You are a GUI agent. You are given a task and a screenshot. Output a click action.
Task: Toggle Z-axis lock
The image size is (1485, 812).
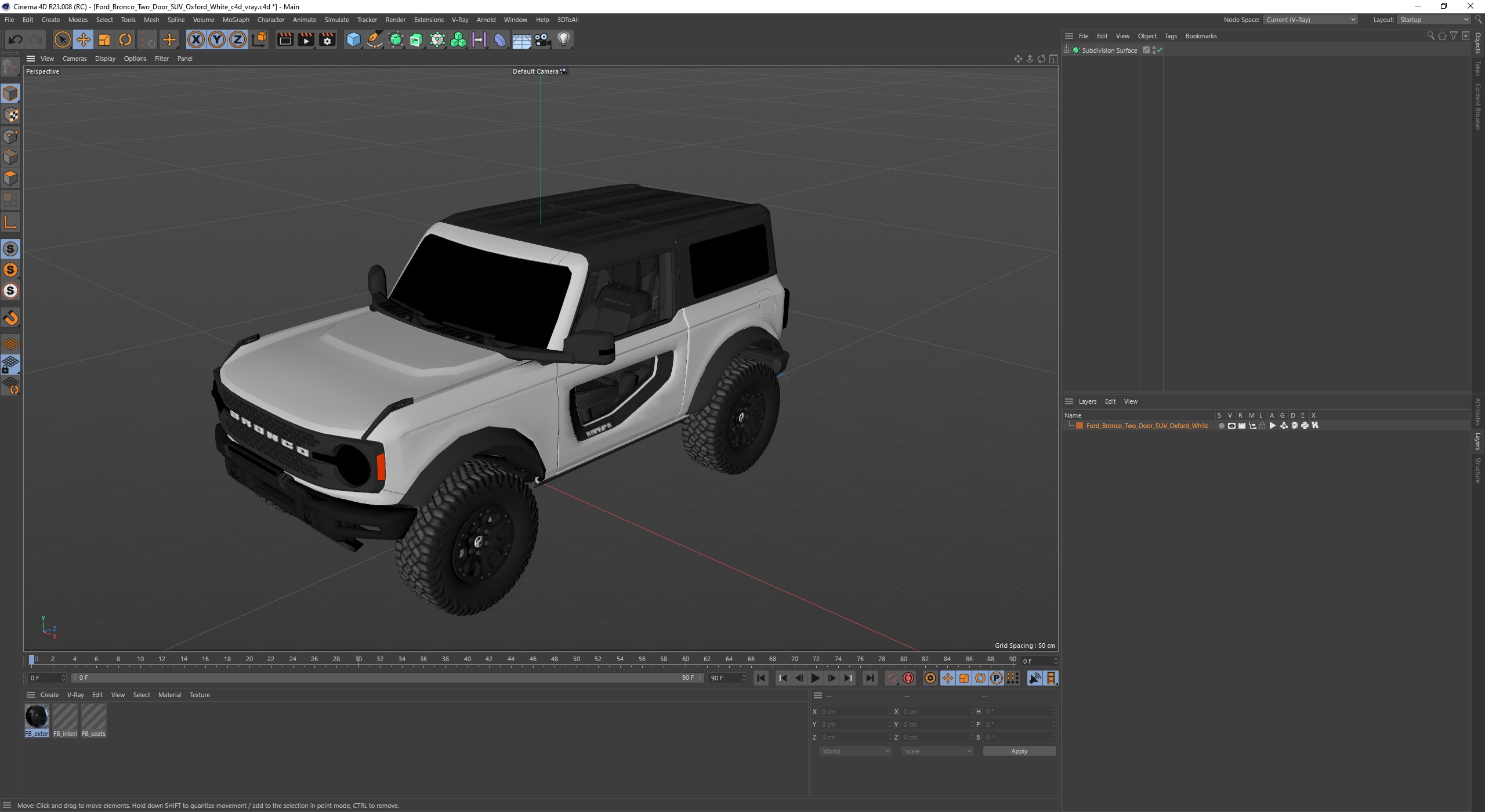pyautogui.click(x=237, y=39)
